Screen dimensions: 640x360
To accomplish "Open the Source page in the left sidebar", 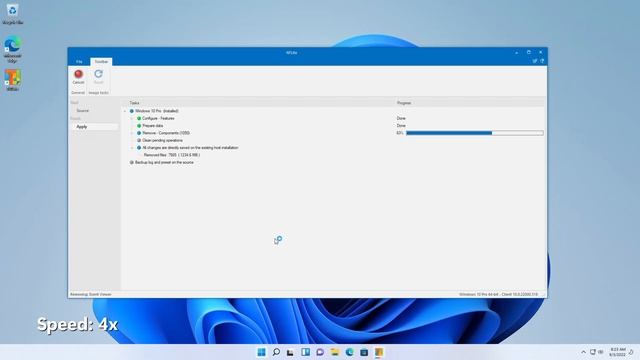I will click(82, 111).
